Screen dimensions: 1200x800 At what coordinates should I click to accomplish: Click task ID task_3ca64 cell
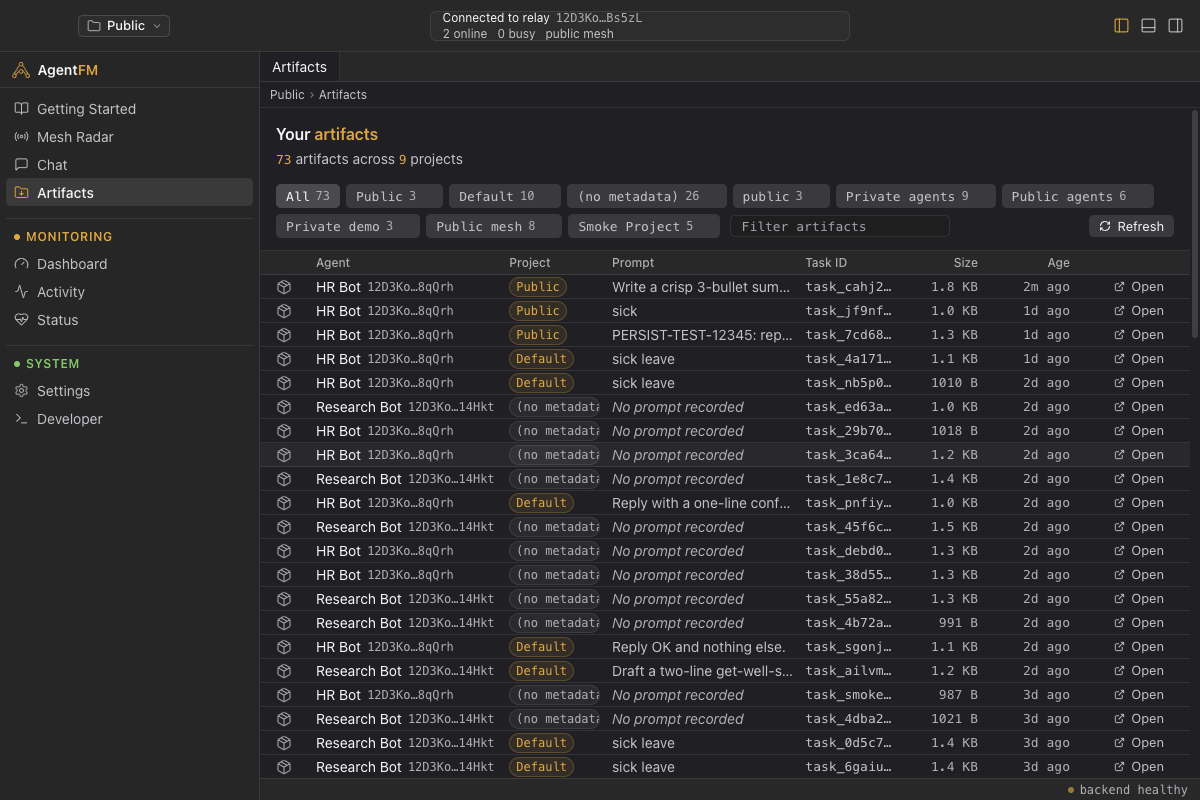(x=849, y=455)
